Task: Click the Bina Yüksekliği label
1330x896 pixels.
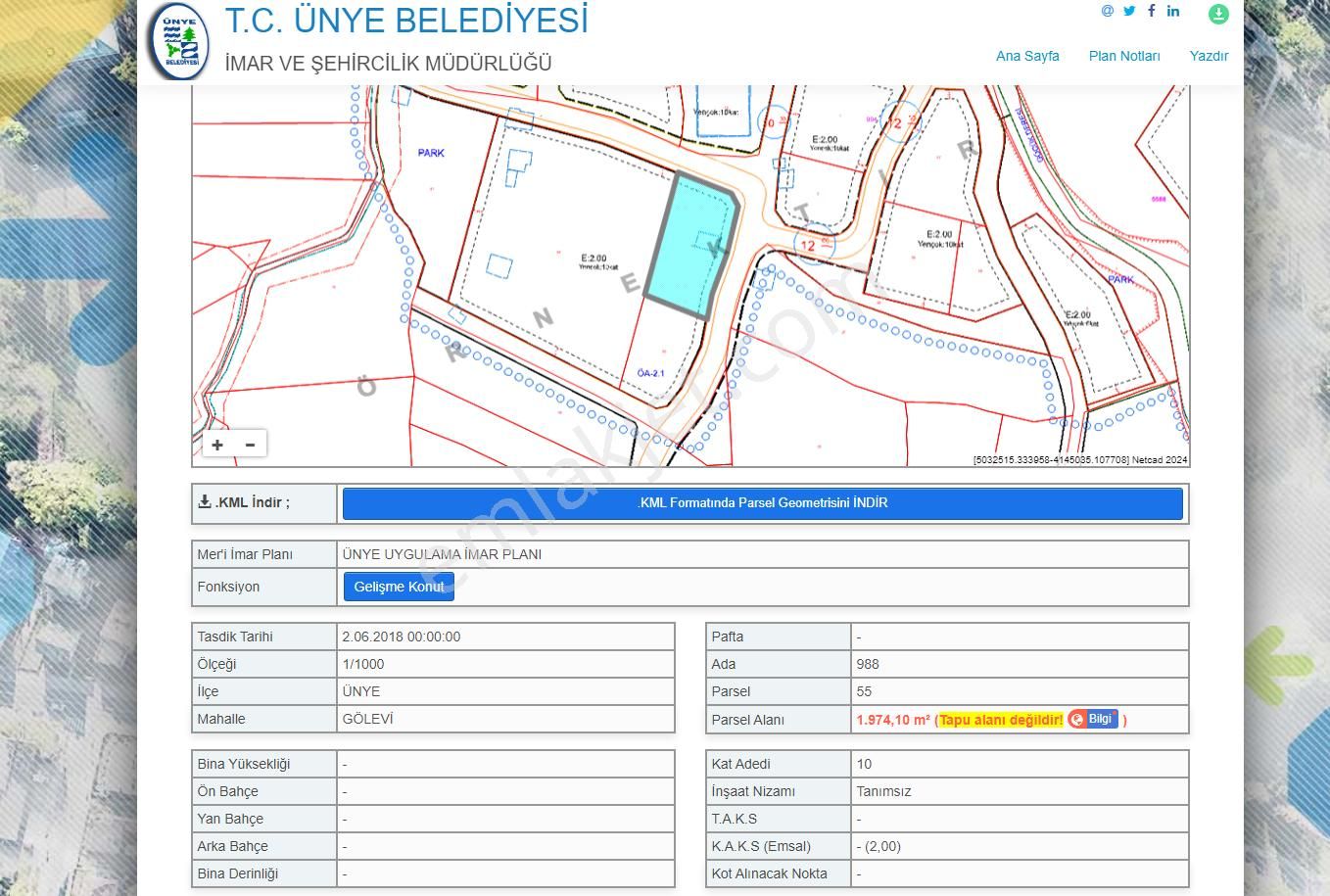Action: click(244, 764)
